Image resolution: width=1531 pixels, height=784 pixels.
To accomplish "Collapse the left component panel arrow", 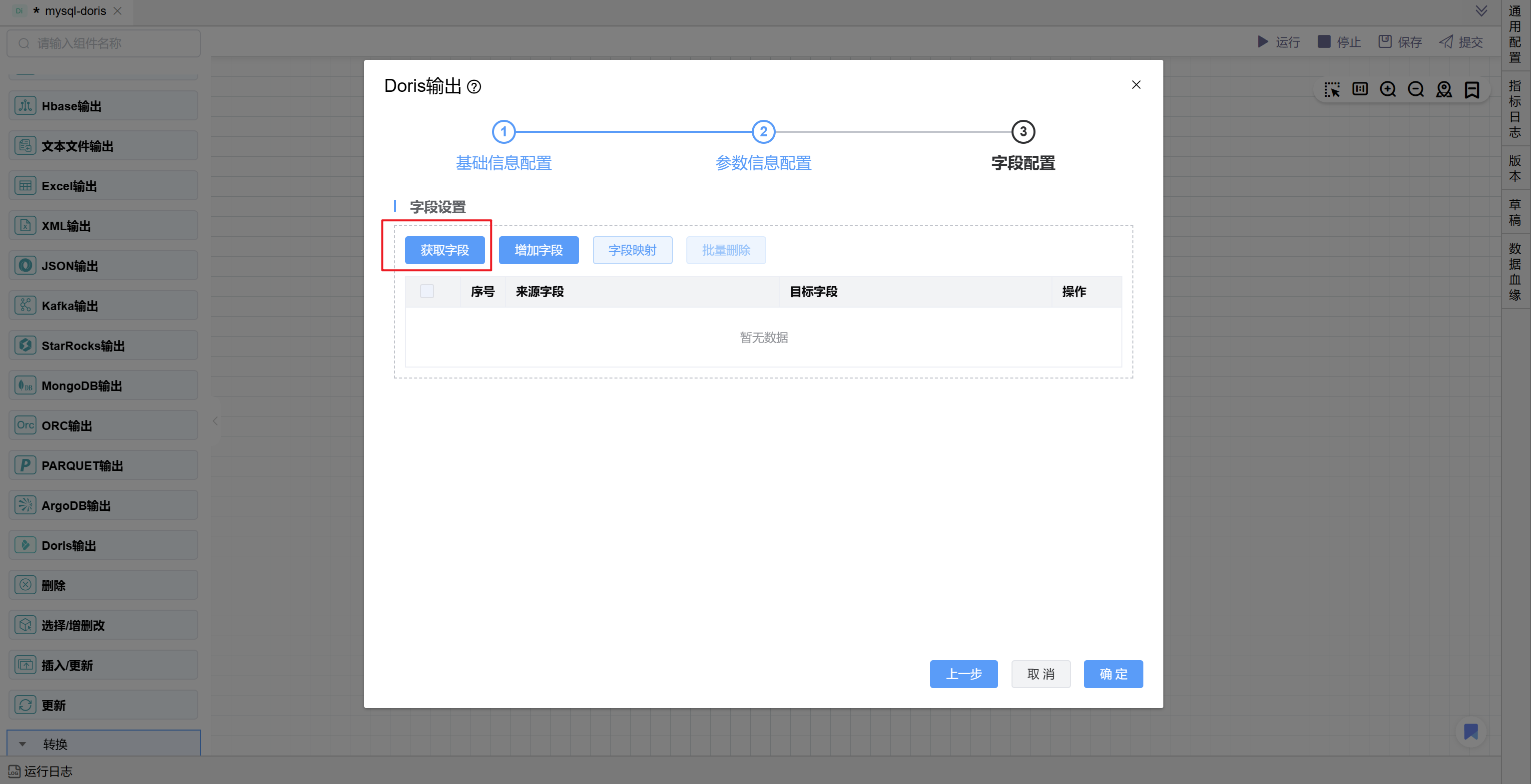I will (215, 421).
